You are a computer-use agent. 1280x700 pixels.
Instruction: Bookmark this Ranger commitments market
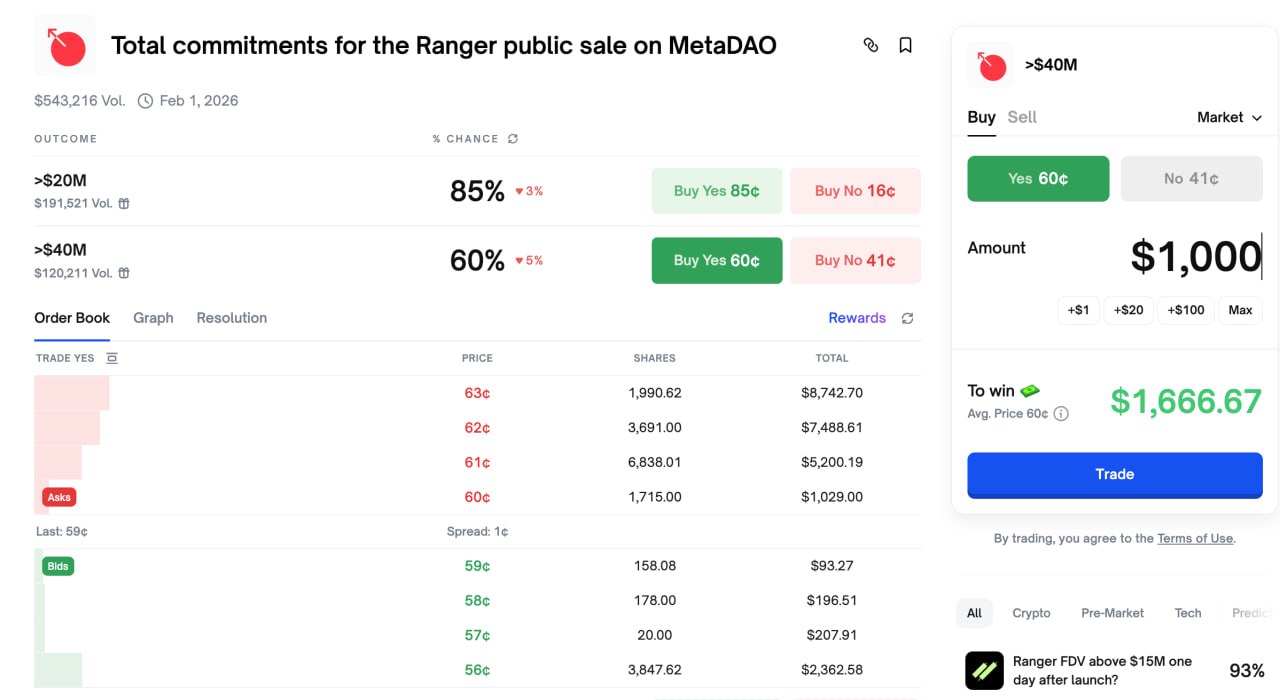coord(905,45)
